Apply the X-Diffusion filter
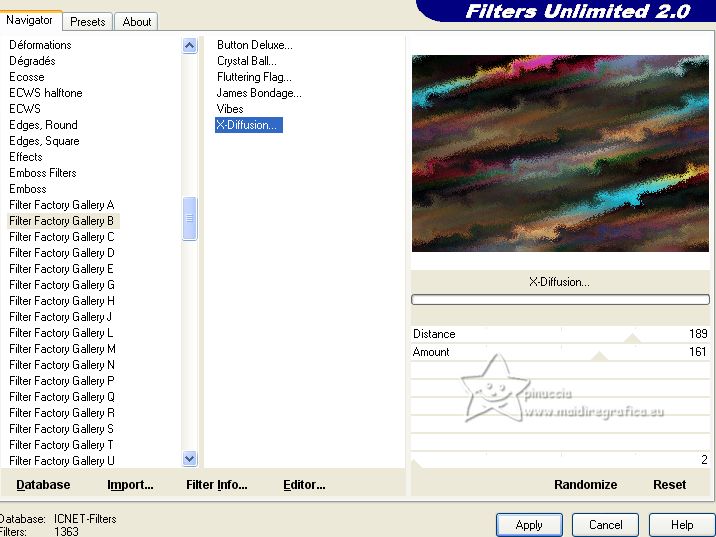 pos(529,525)
